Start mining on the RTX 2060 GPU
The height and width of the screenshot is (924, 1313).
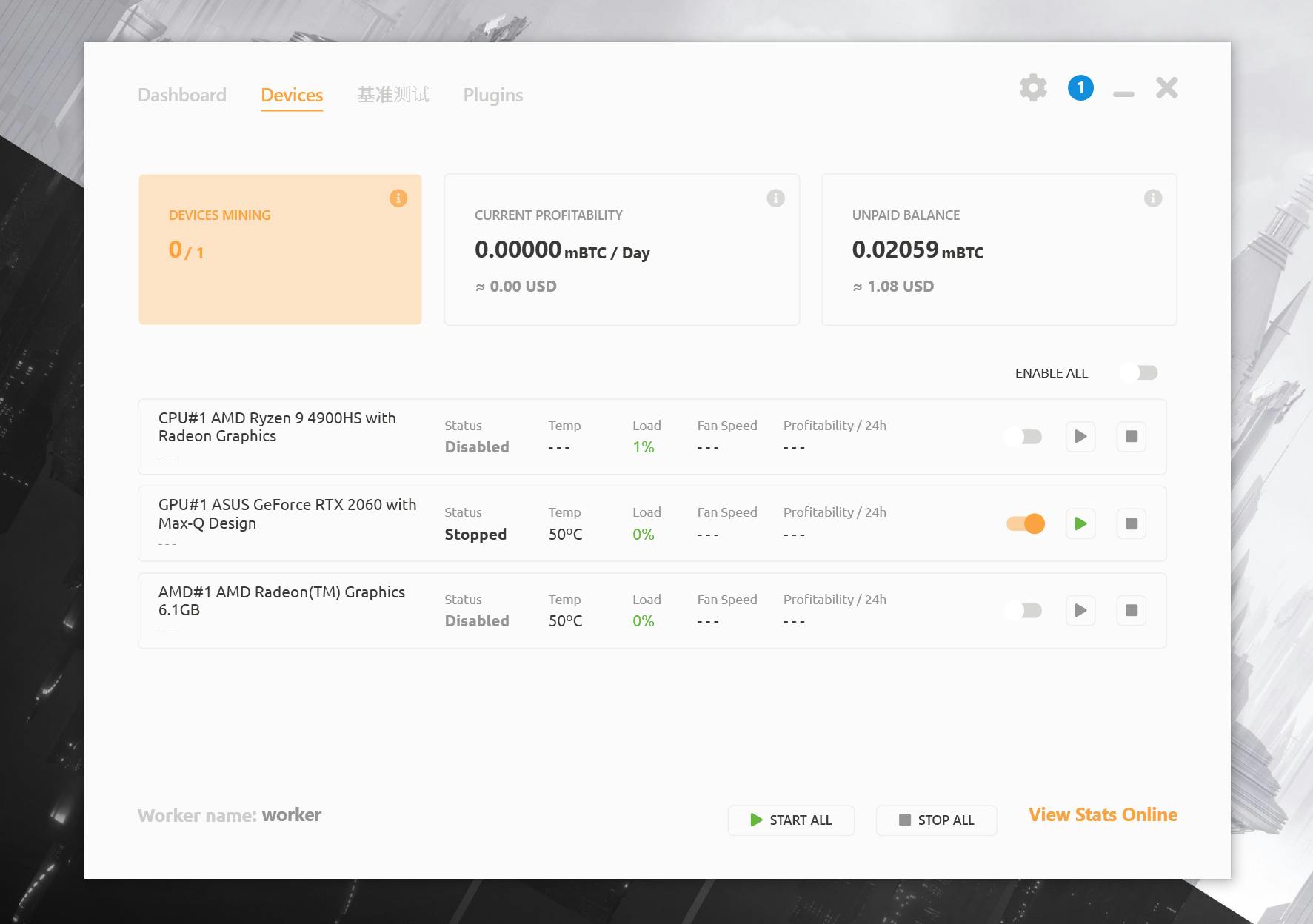(x=1080, y=524)
